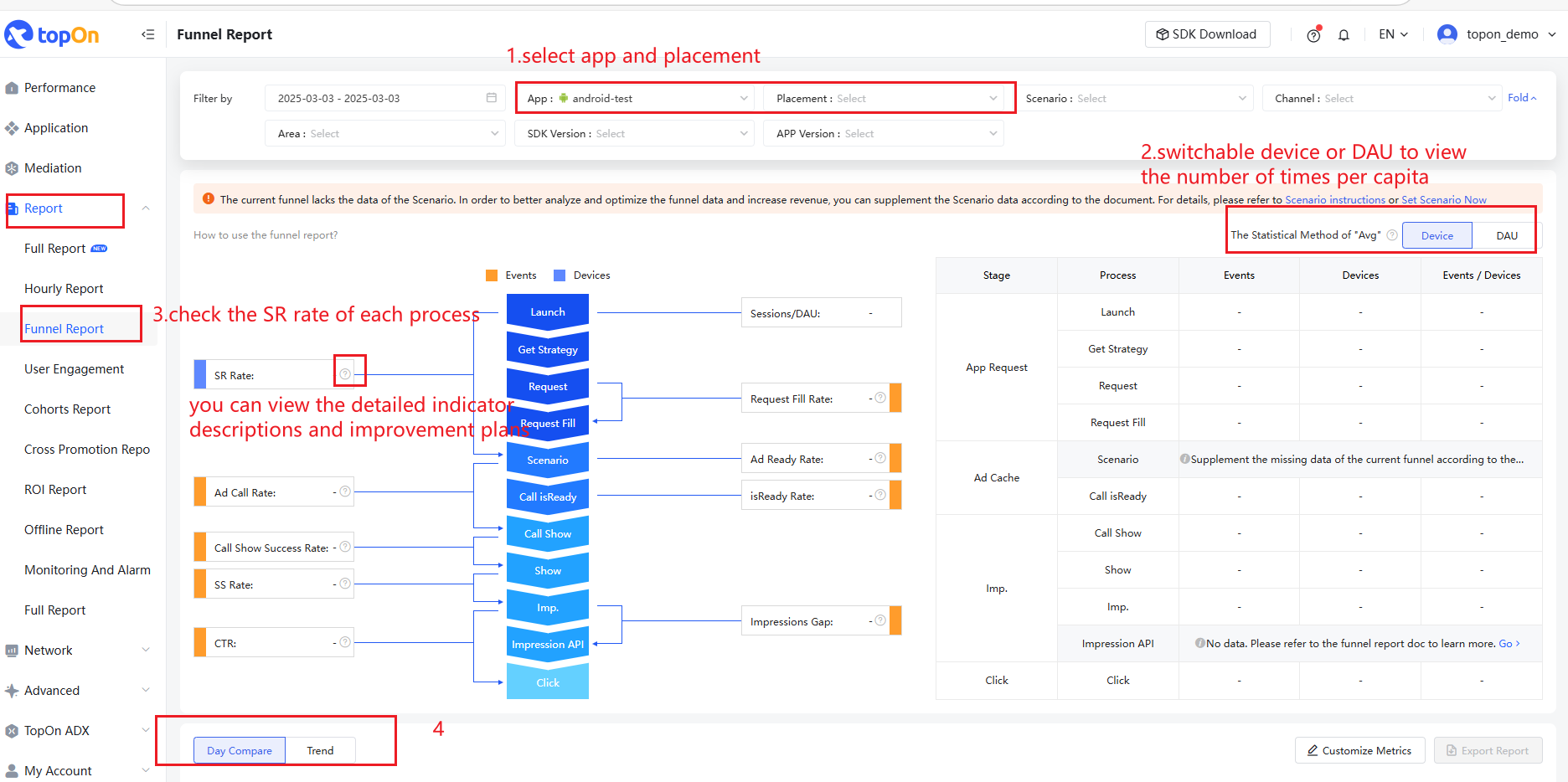The width and height of the screenshot is (1568, 782).
Task: Switch to Trend view
Action: click(320, 750)
